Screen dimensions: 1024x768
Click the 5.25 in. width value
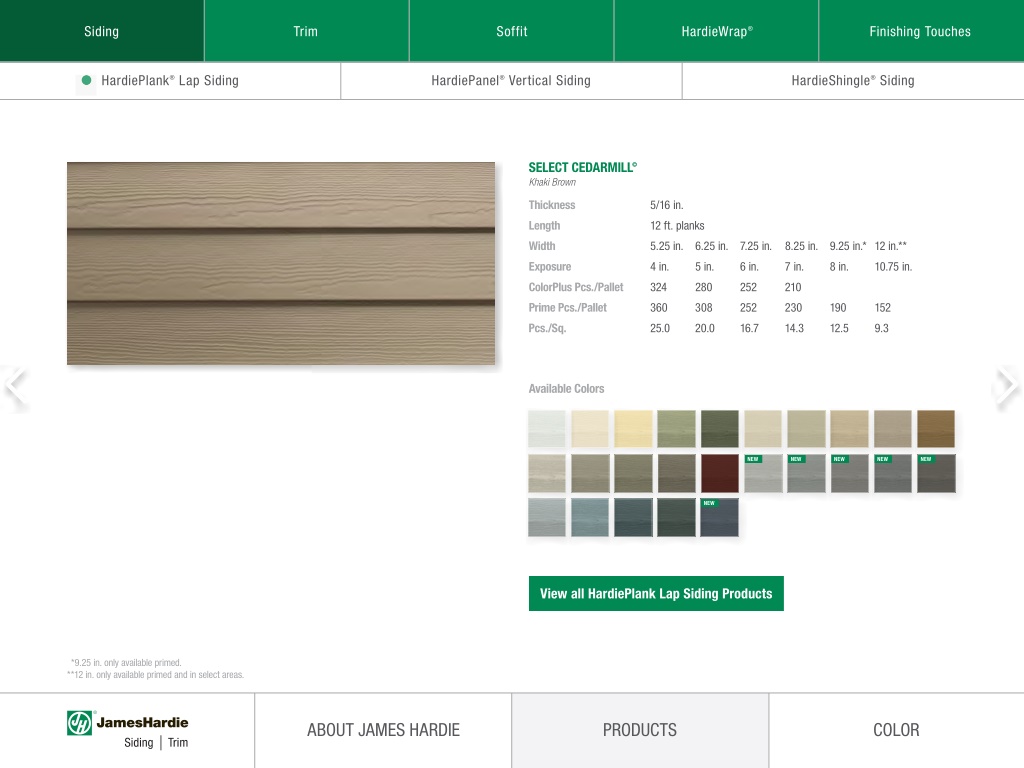(x=666, y=246)
